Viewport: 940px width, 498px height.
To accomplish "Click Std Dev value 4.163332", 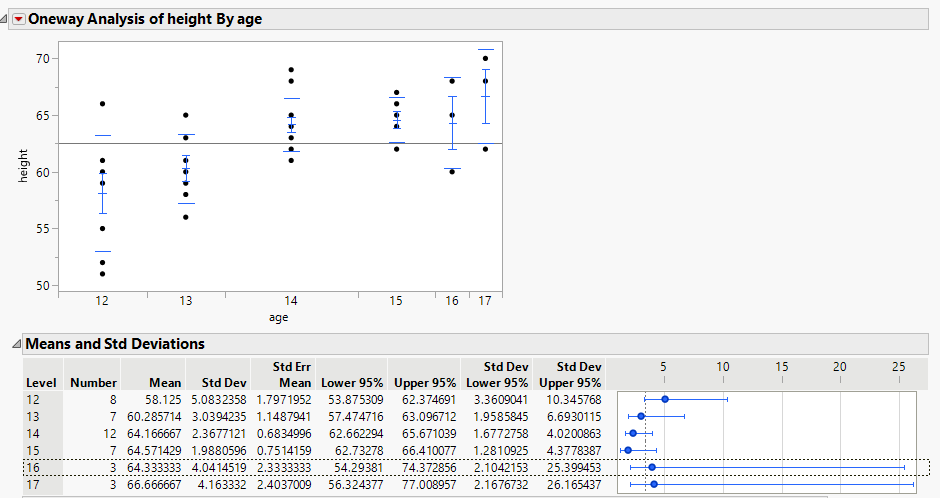I will [x=223, y=484].
